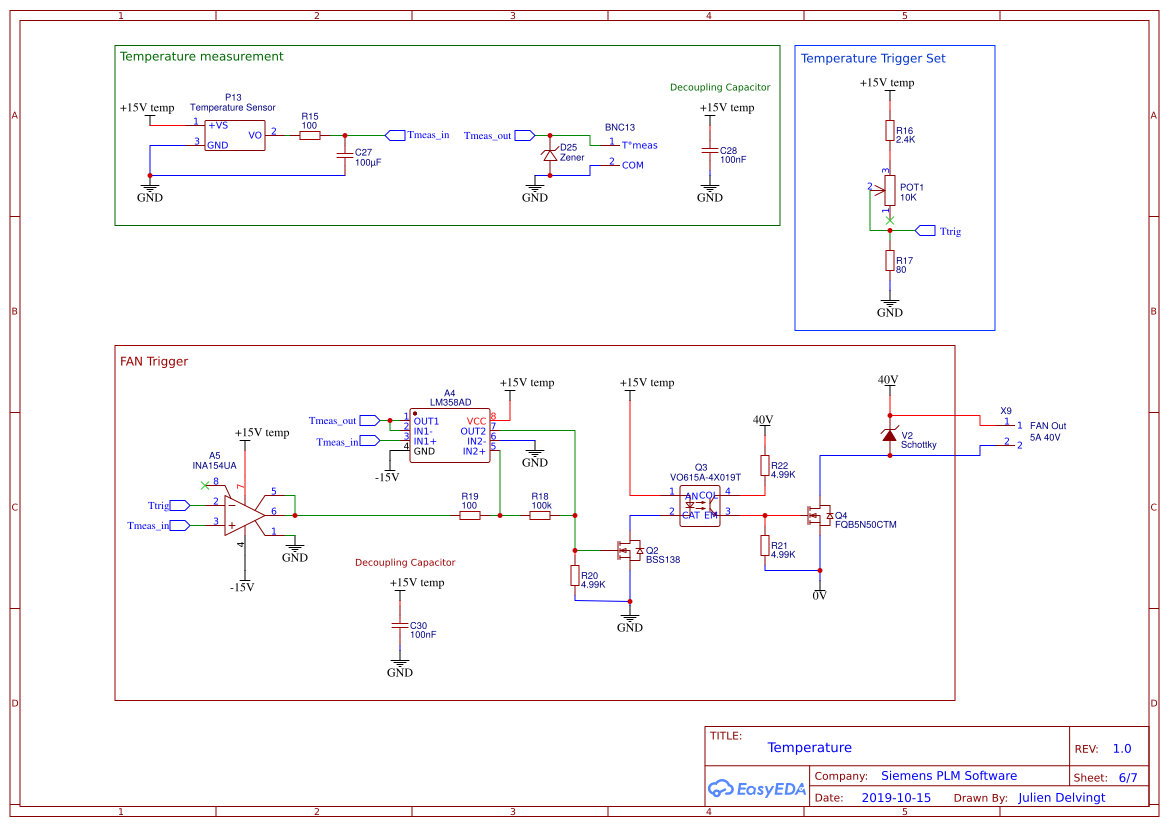Viewport: 1169px width, 827px height.
Task: Click the revision value '1.0'
Action: point(1122,749)
